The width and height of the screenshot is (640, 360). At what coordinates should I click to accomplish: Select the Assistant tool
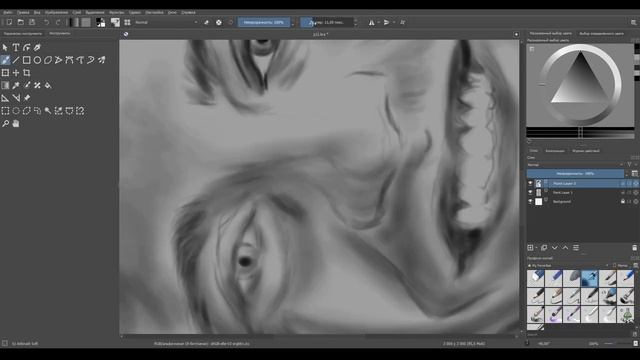(x=5, y=98)
